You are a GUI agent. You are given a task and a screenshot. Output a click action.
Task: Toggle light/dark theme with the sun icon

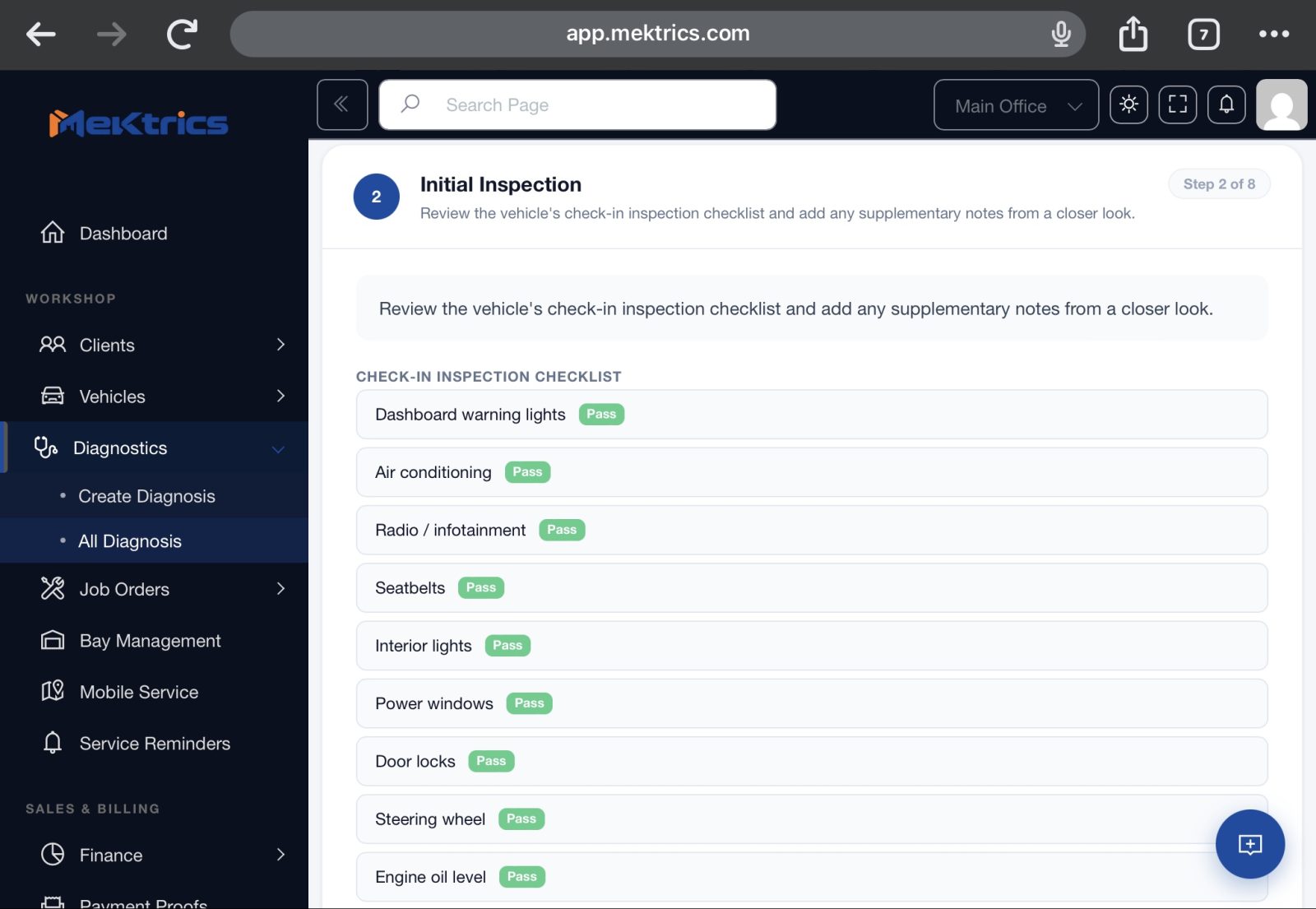coord(1128,104)
